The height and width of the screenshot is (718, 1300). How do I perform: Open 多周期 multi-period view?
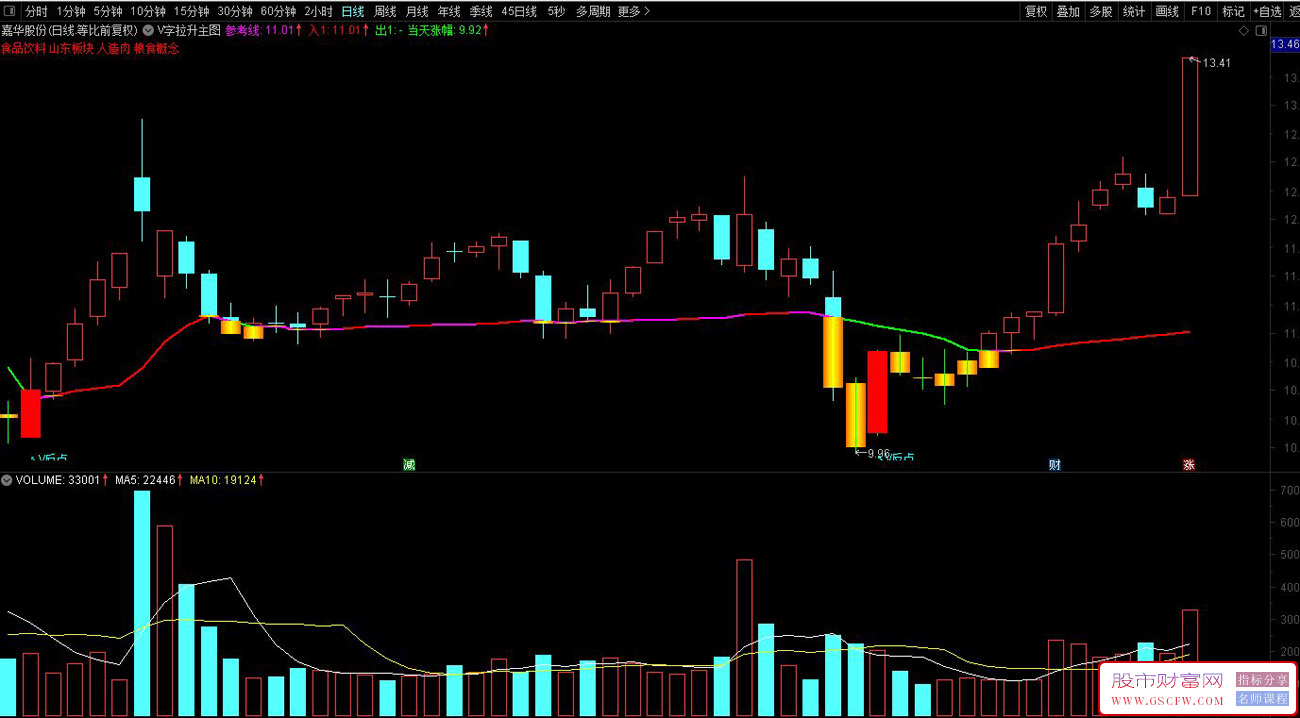tap(594, 11)
